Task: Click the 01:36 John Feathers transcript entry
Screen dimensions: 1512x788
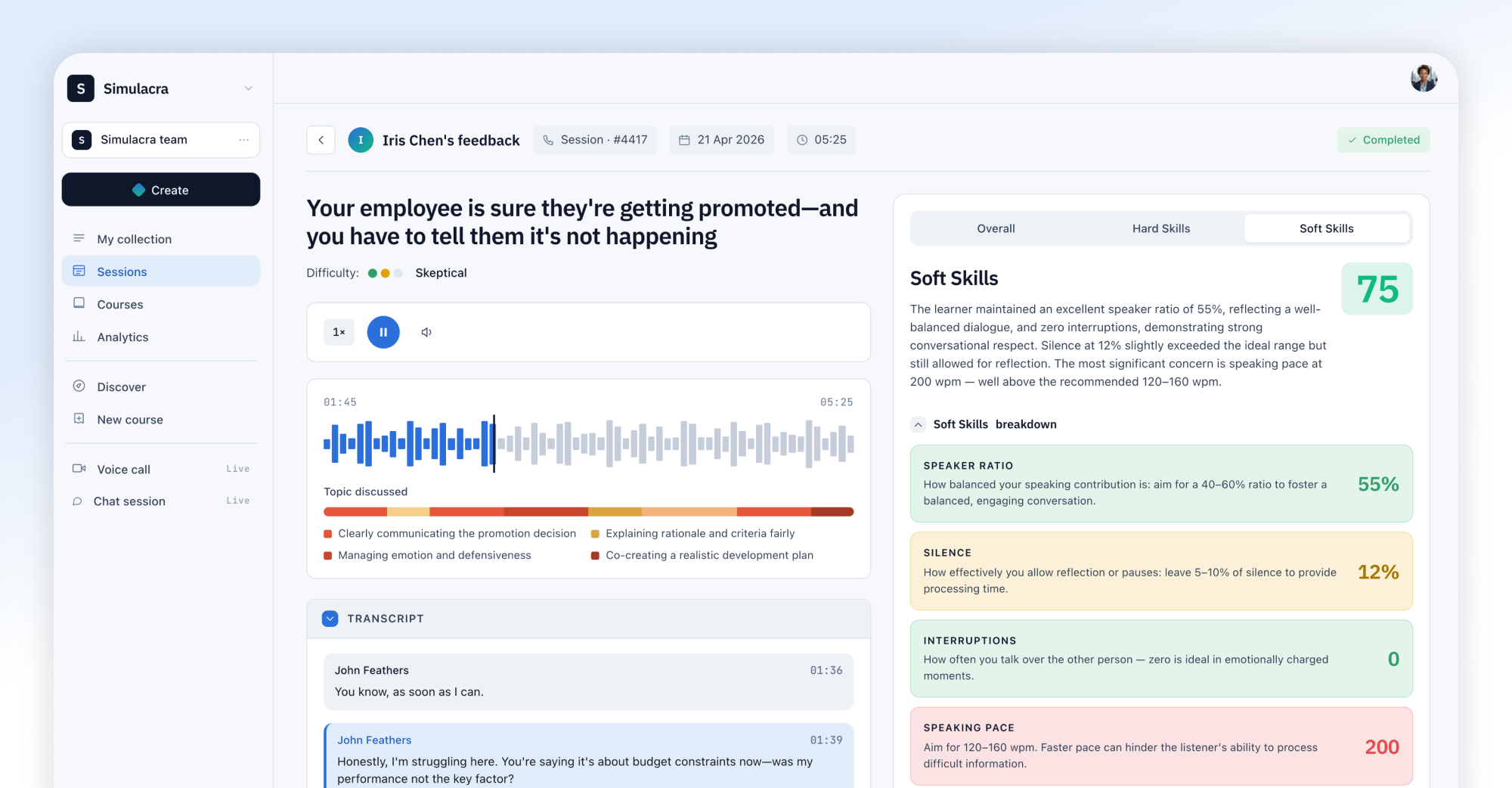Action: 589,681
